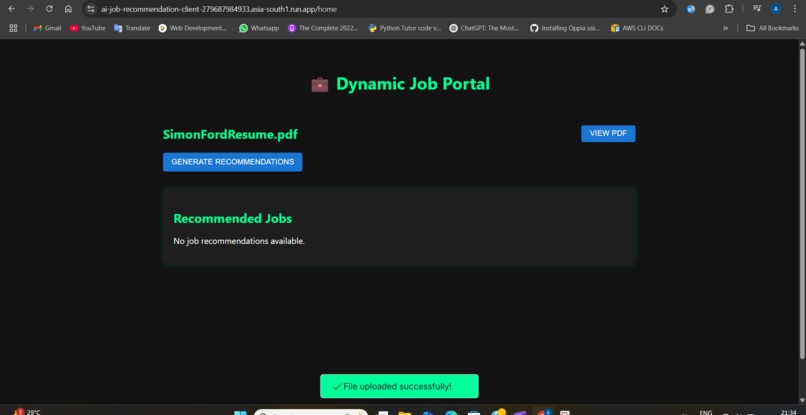Open the All Bookmarks folder
The height and width of the screenshot is (415, 806).
tap(773, 28)
